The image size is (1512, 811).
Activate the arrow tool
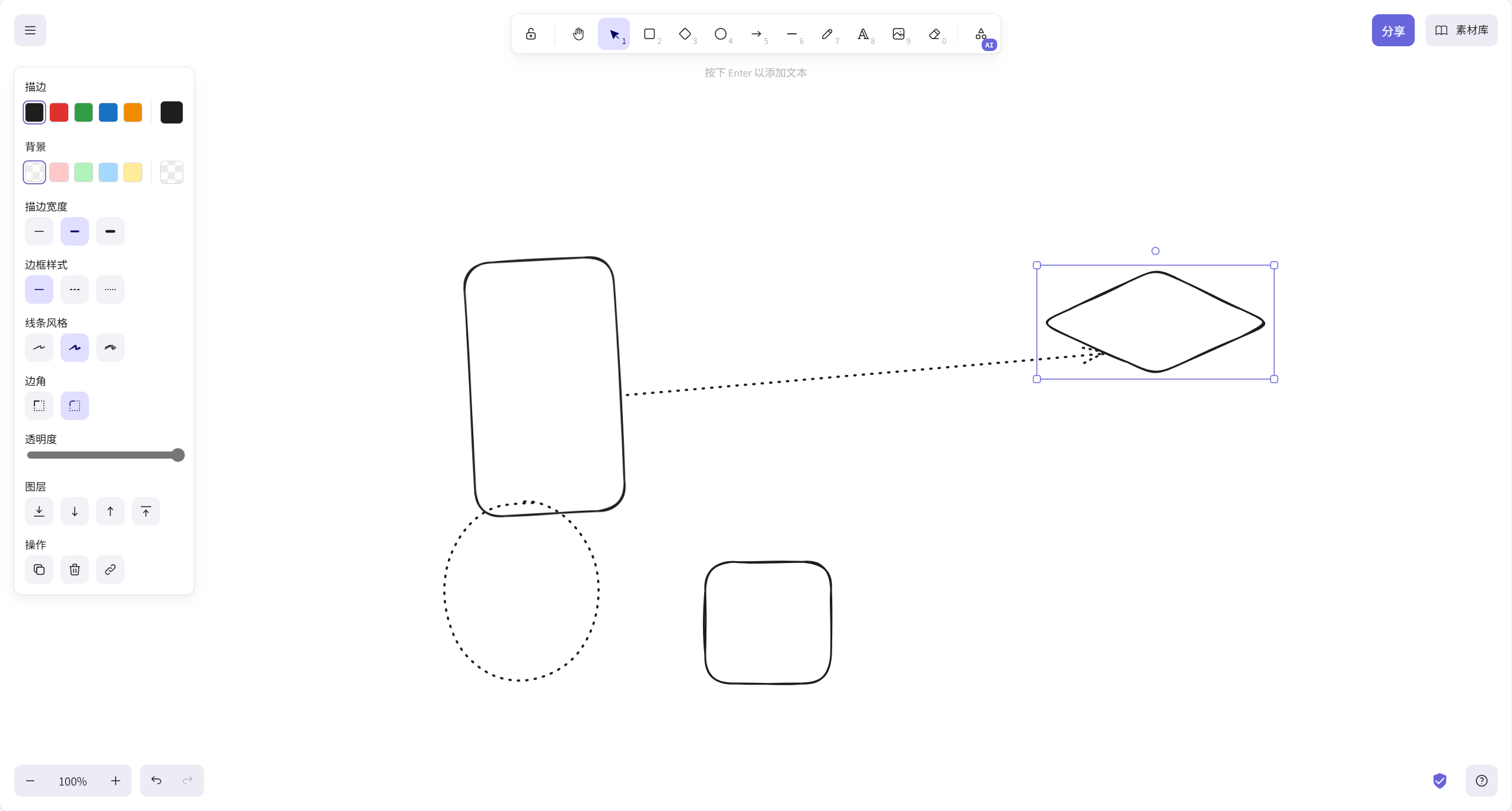pyautogui.click(x=756, y=34)
